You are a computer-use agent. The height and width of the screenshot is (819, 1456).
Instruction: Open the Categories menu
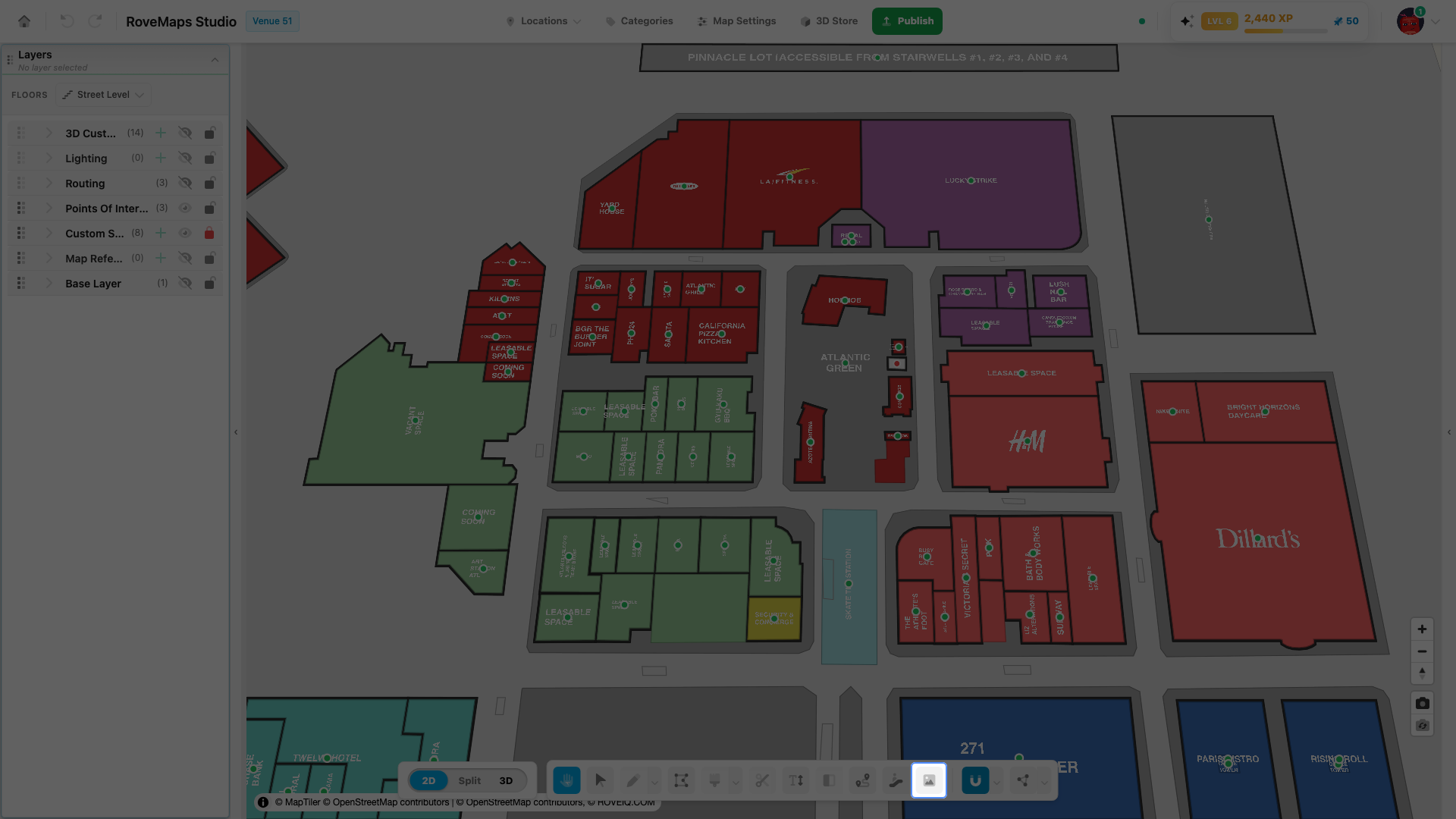(639, 21)
